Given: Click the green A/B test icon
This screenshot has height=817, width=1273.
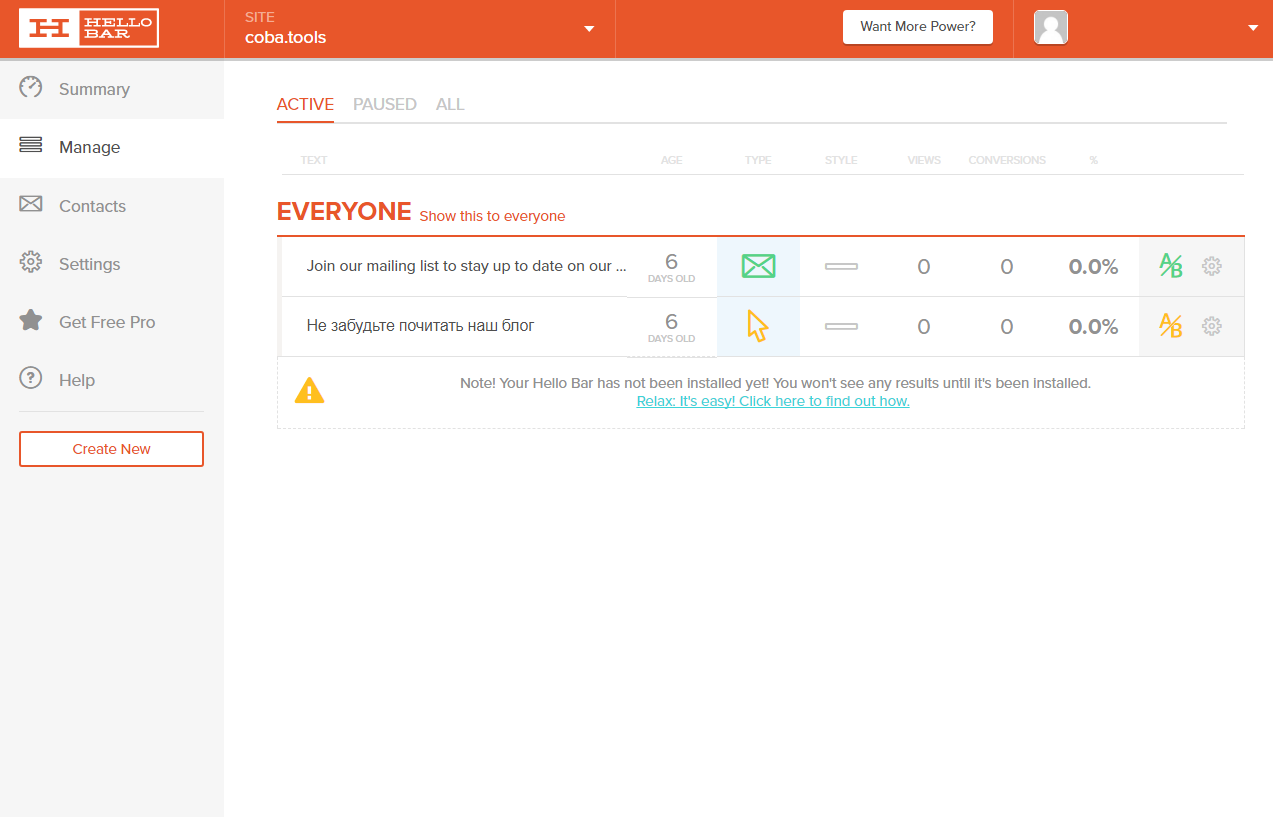Looking at the screenshot, I should (x=1170, y=266).
